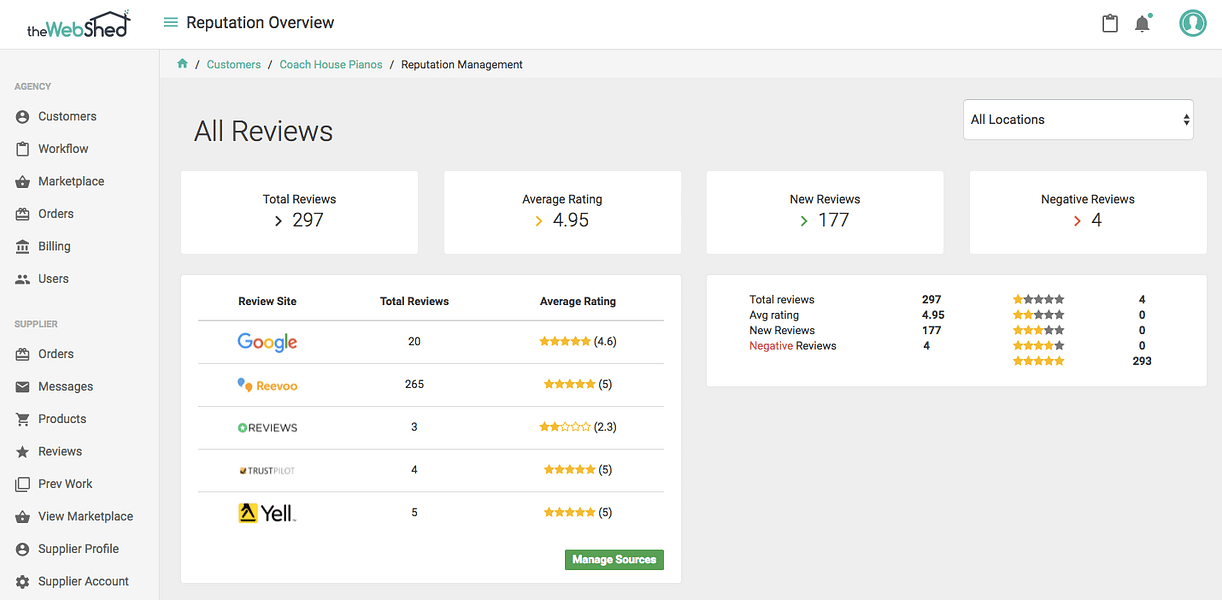Click the Yell review site logo

tap(267, 513)
